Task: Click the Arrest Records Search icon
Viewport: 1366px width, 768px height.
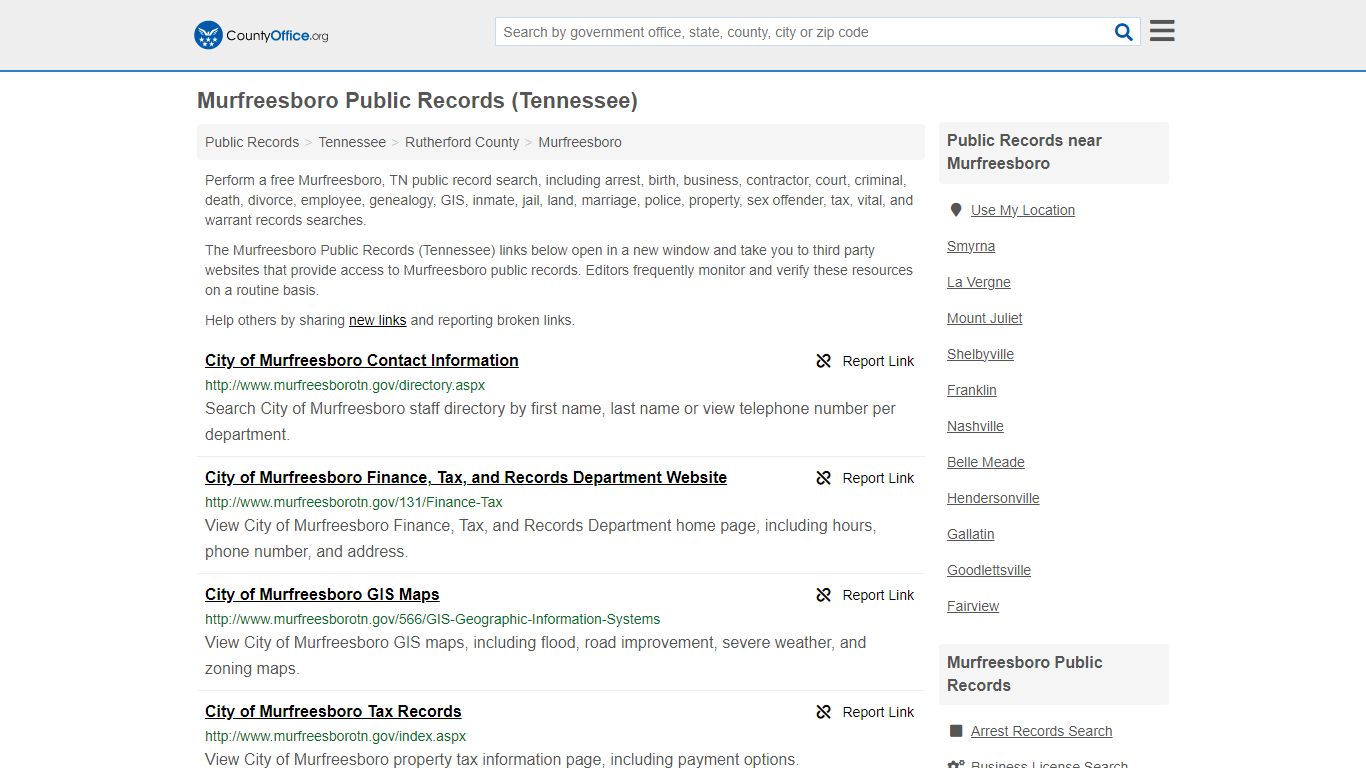Action: (x=956, y=731)
